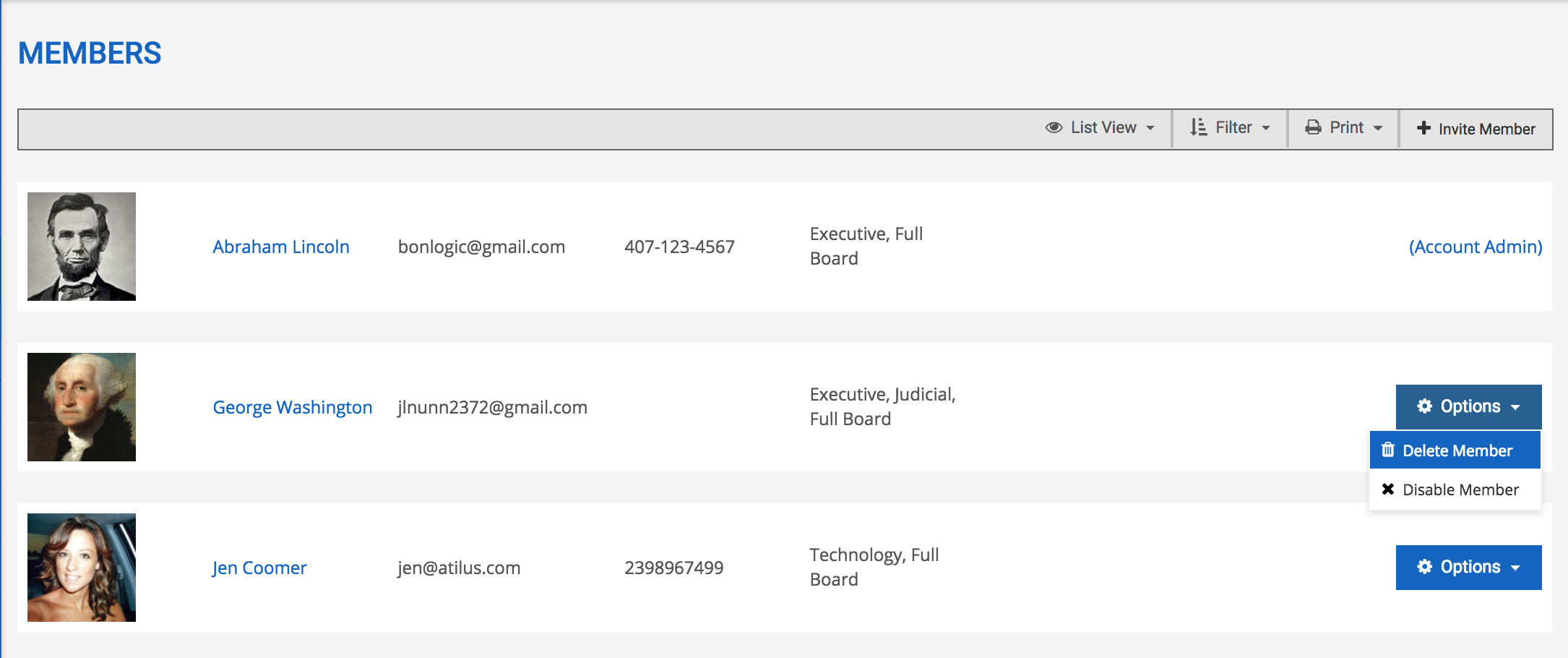This screenshot has width=1568, height=658.
Task: Click the (Account Admin) link
Action: pos(1476,247)
